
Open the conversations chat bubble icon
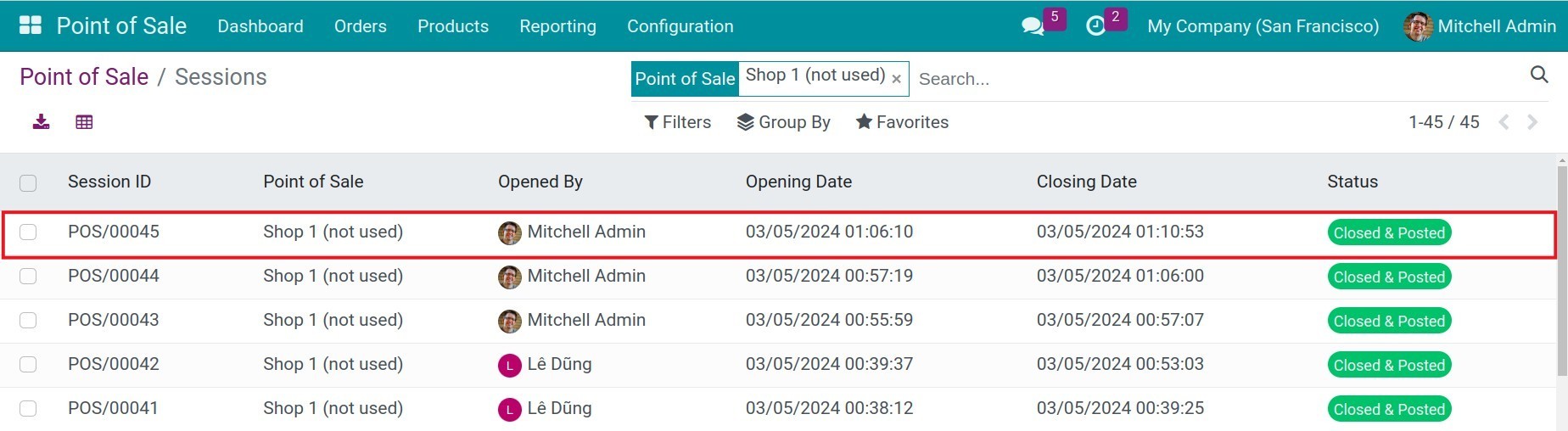(1033, 26)
